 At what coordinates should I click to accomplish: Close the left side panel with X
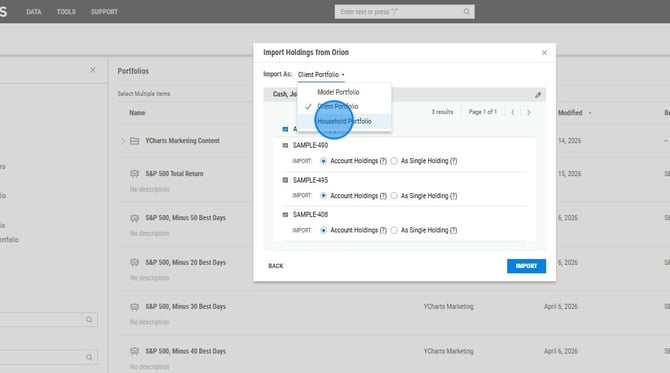click(93, 70)
